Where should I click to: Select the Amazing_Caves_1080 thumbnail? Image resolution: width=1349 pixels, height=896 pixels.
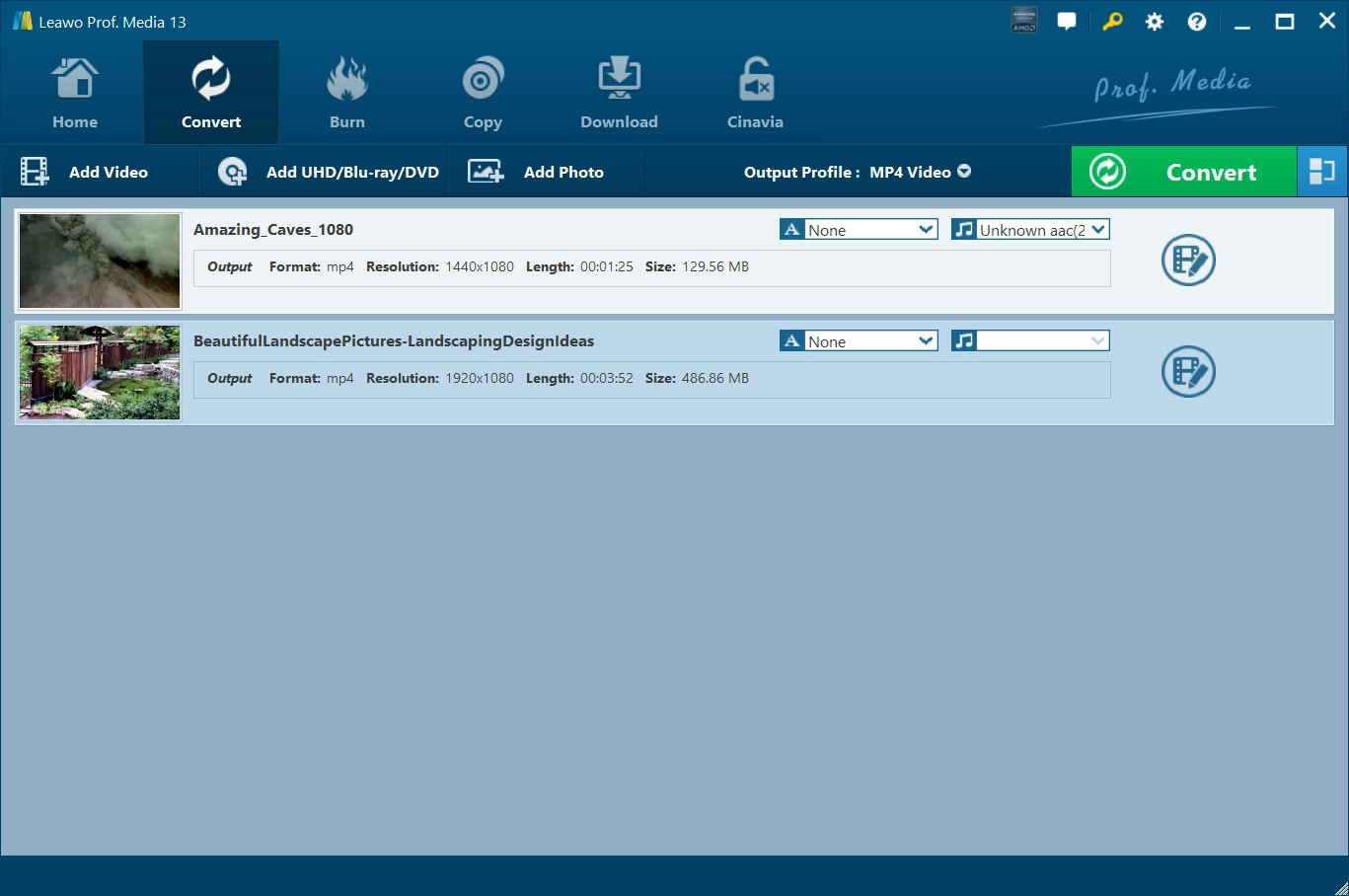100,261
